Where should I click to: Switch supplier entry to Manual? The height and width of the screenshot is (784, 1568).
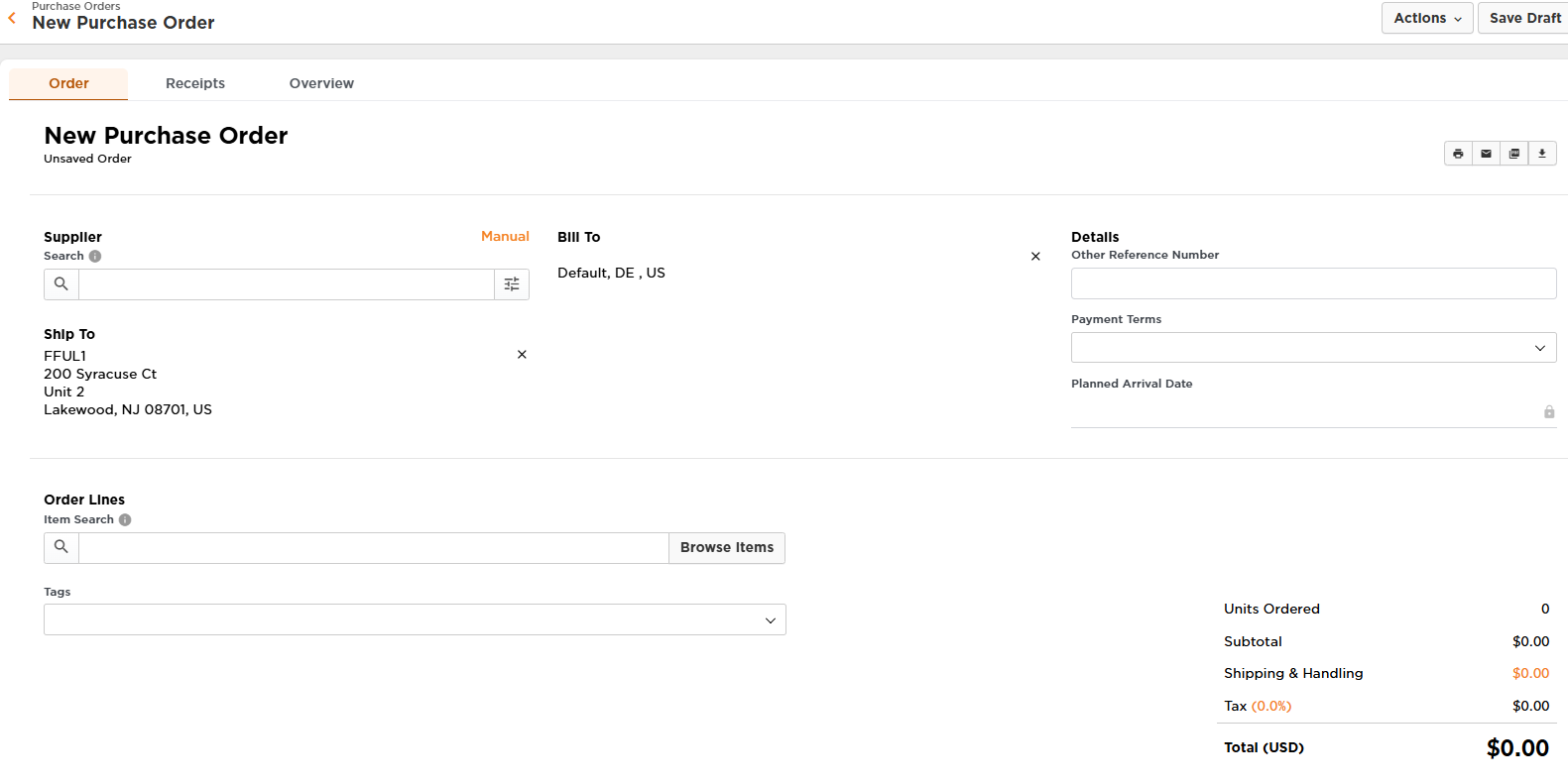point(505,237)
